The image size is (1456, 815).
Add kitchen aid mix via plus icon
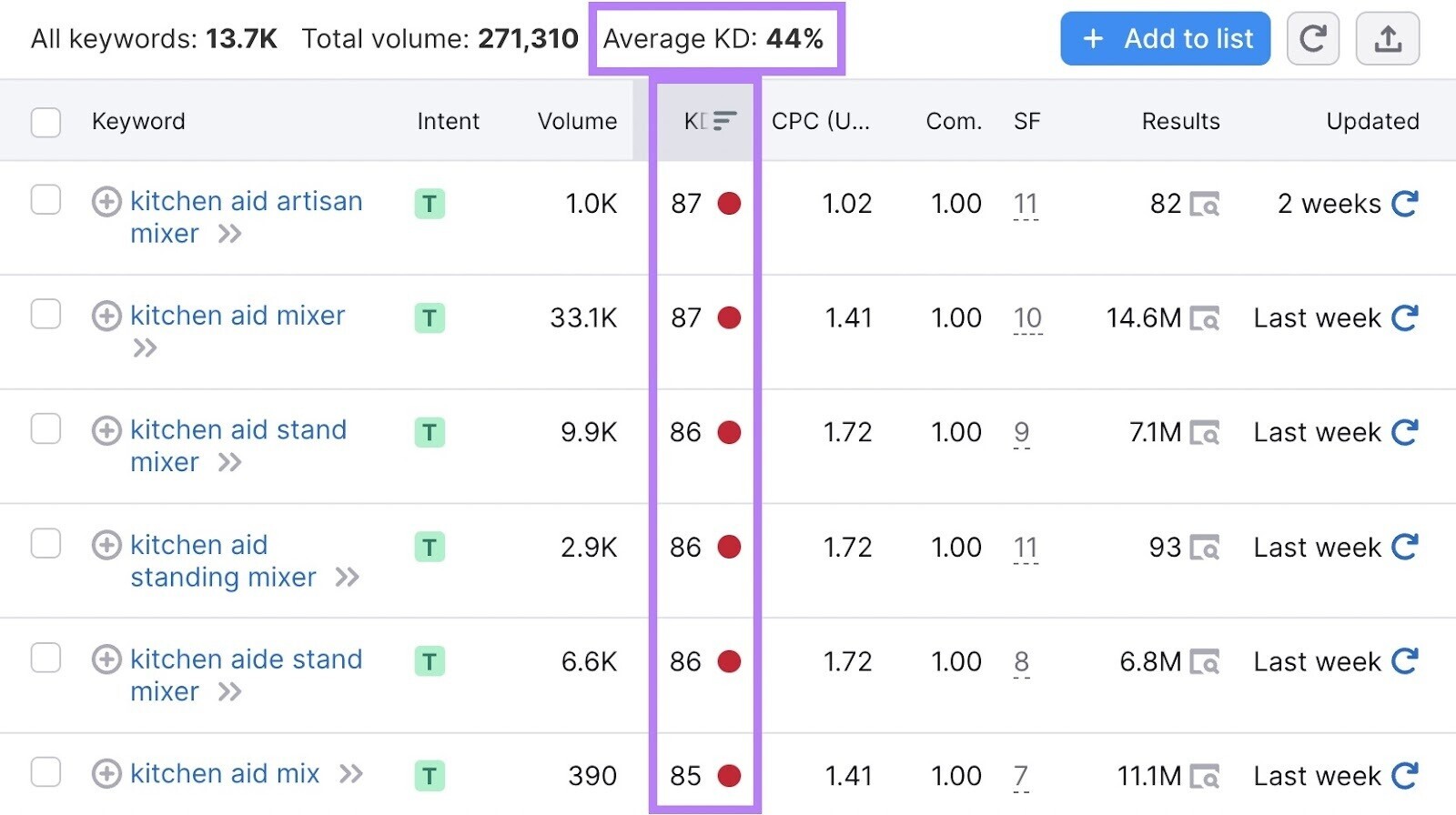coord(106,774)
